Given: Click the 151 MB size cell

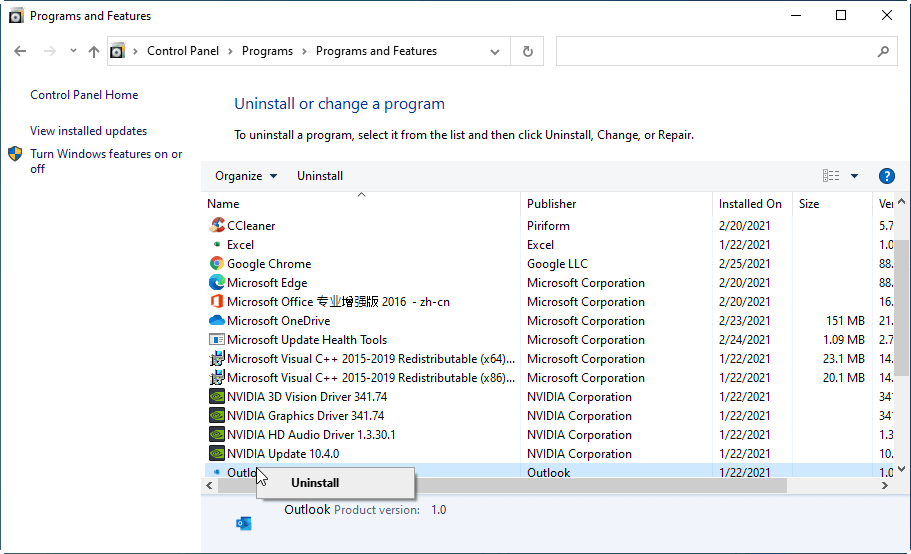Looking at the screenshot, I should point(845,321).
